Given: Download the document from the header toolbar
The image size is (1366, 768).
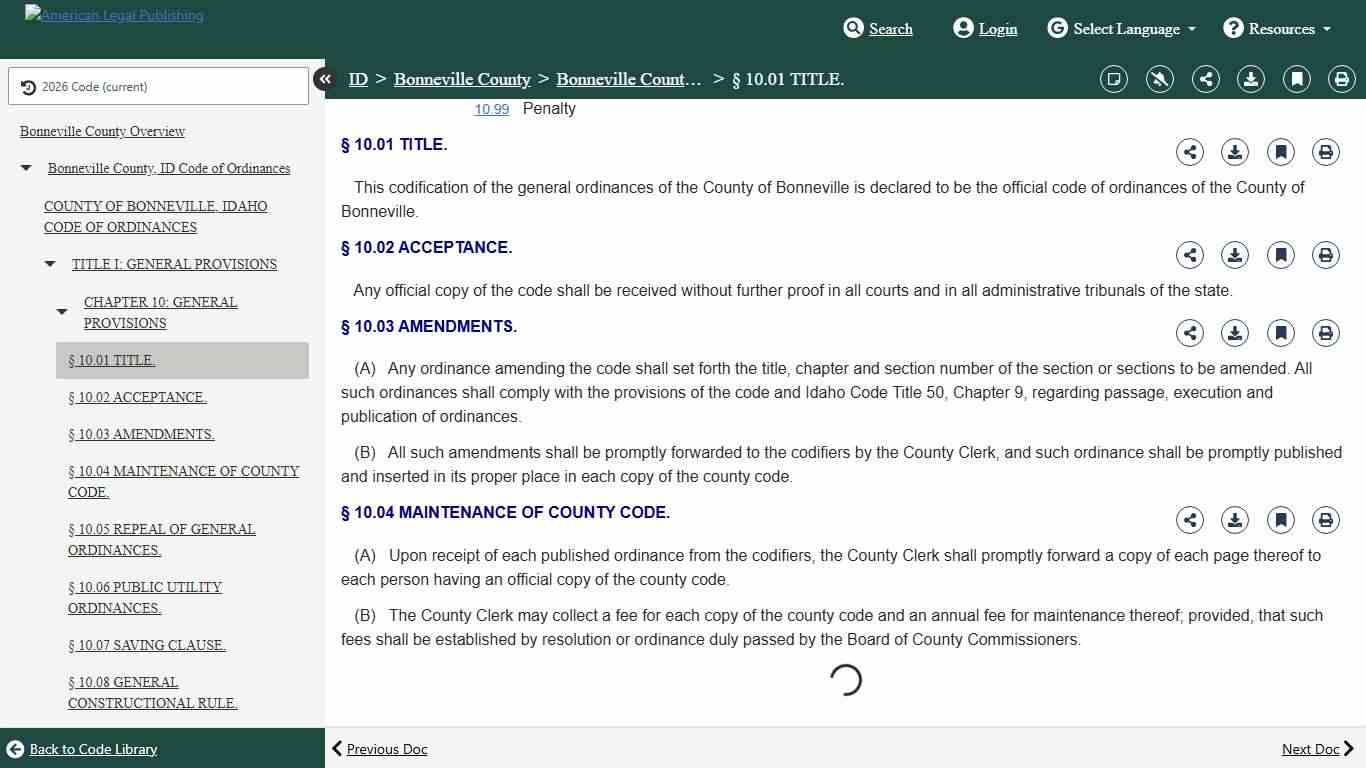Looking at the screenshot, I should 1250,79.
